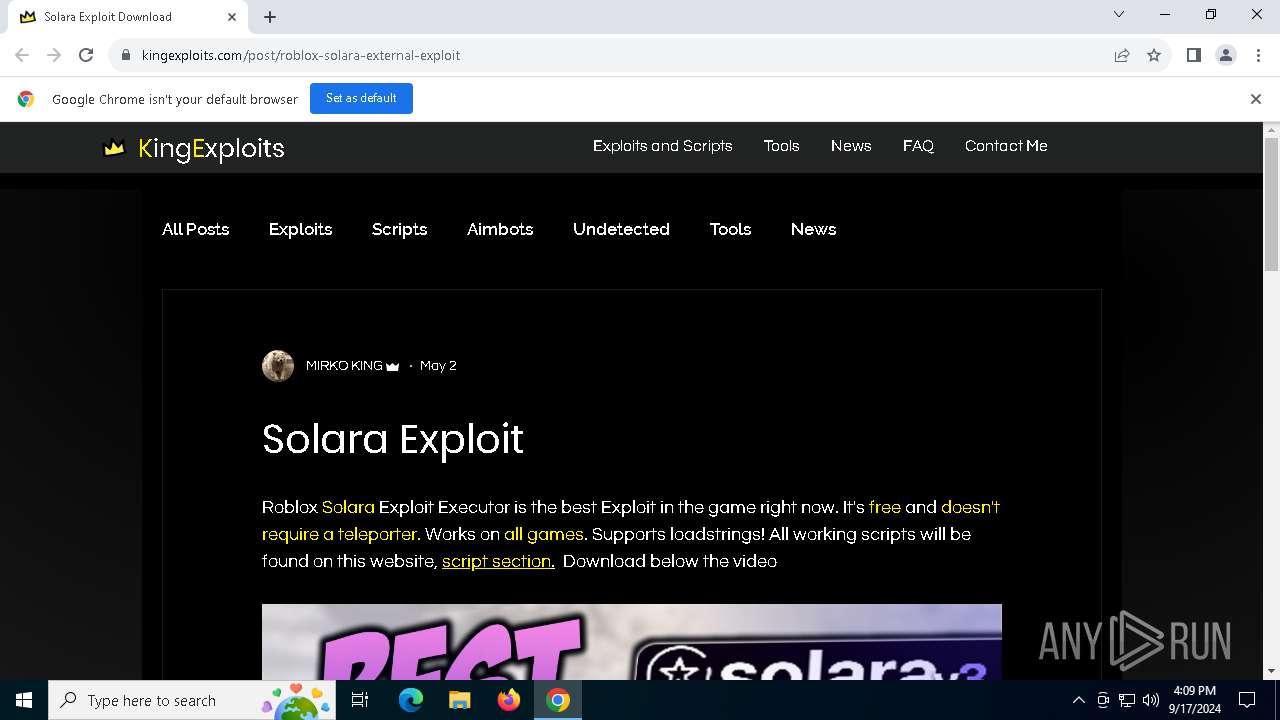
Task: Open the Chrome profile avatar
Action: [1226, 55]
